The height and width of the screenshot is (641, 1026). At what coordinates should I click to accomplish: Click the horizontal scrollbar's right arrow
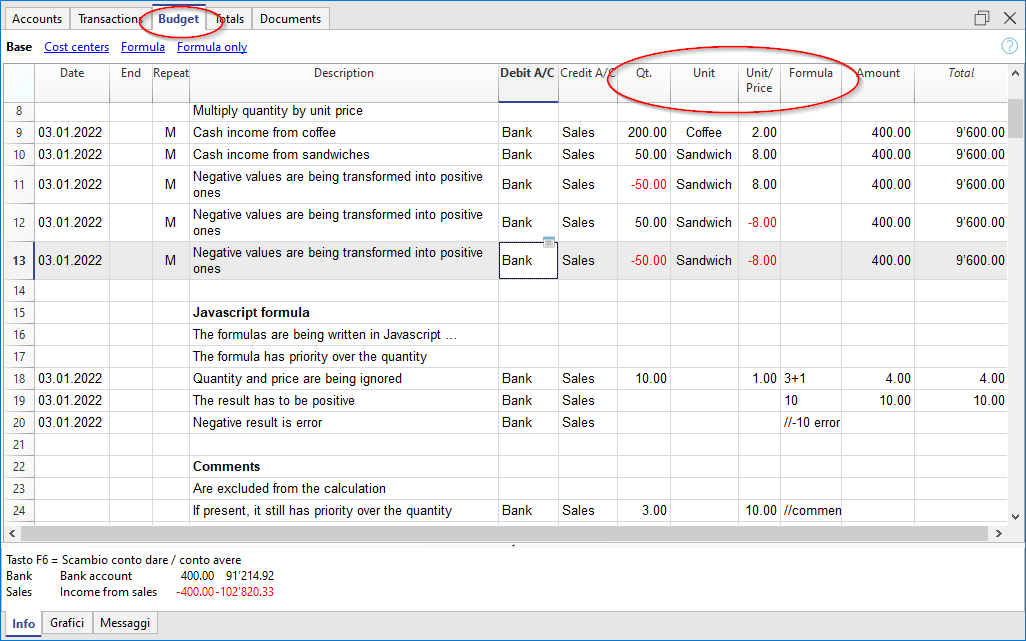1001,533
